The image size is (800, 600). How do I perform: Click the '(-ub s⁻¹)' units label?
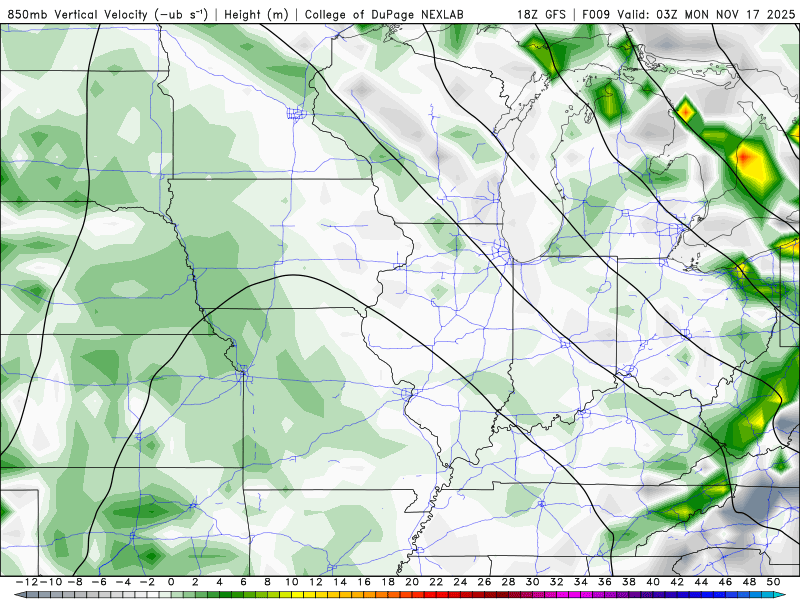[181, 15]
